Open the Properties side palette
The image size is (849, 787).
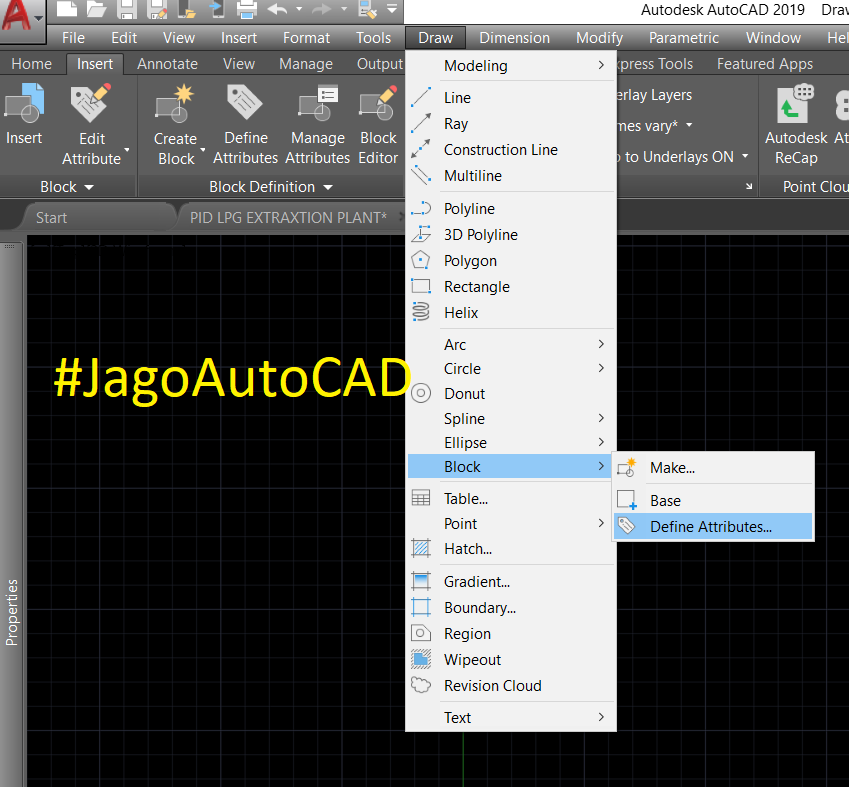point(11,612)
